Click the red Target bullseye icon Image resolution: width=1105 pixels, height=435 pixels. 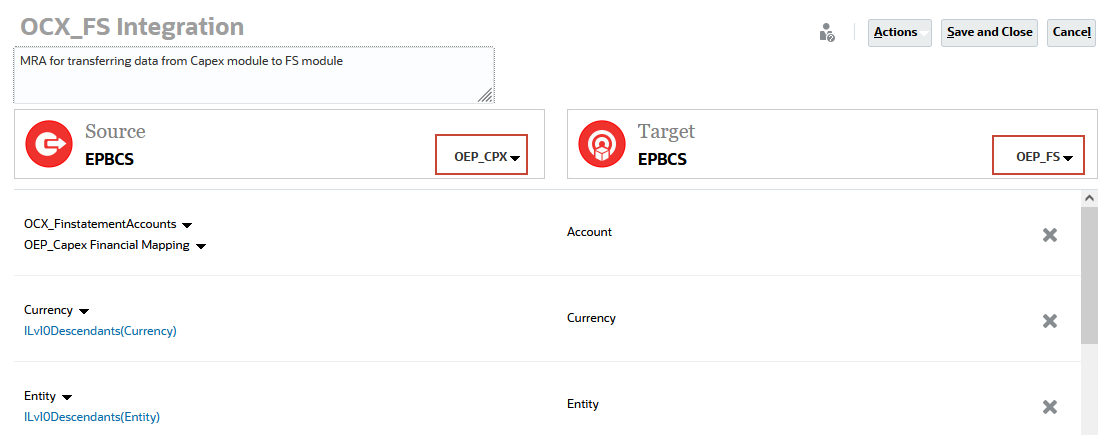coord(602,144)
